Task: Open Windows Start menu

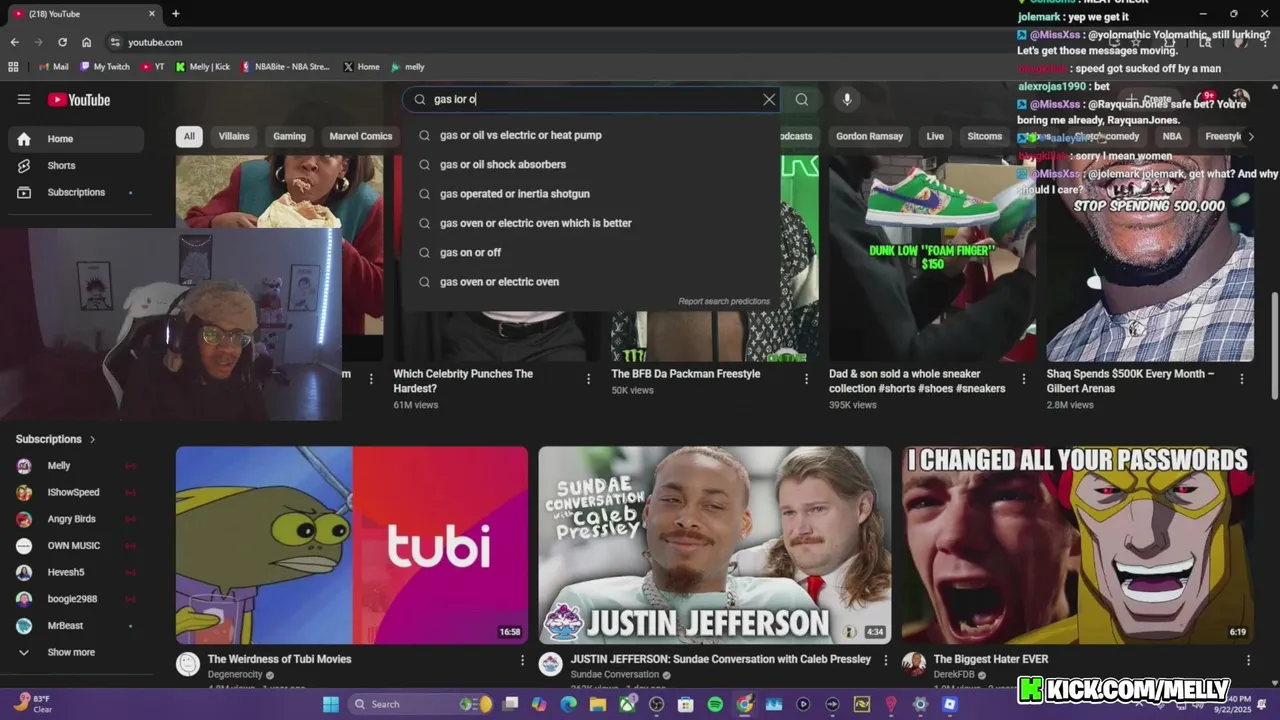Action: (331, 704)
